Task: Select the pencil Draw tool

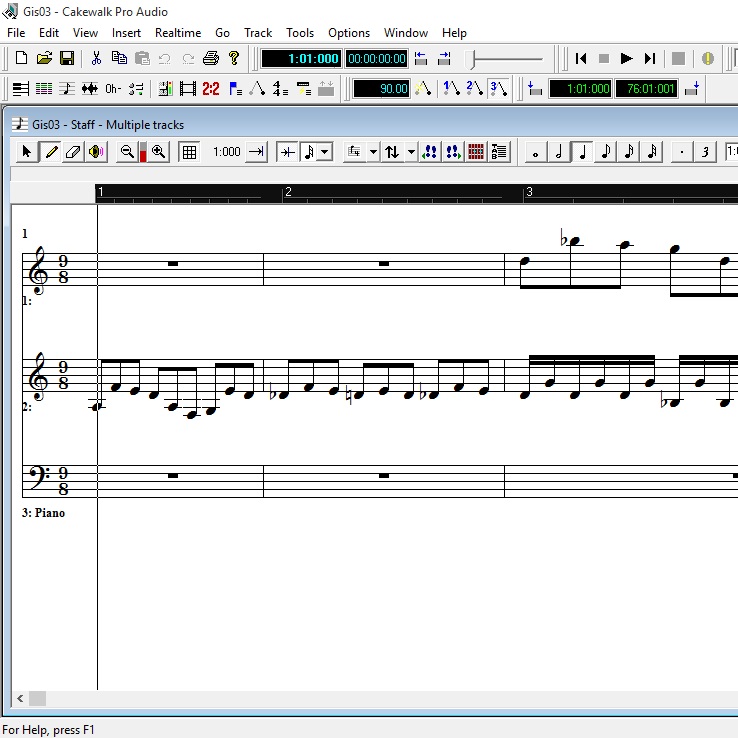Action: (50, 152)
